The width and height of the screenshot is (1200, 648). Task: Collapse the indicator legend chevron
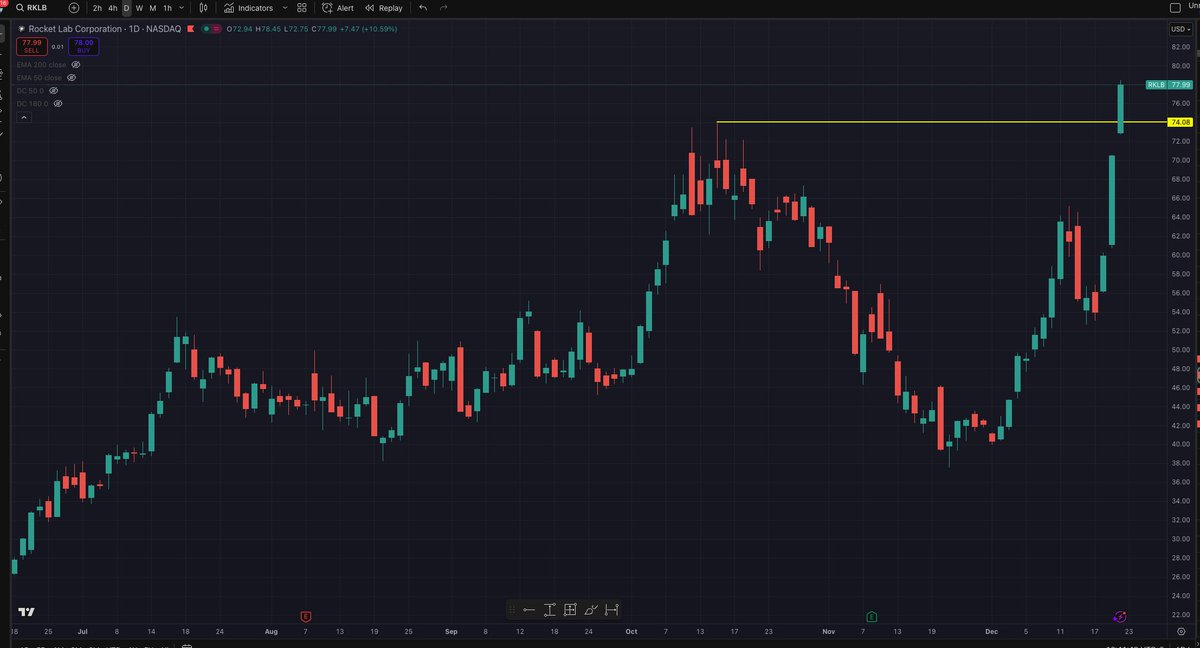coord(24,117)
